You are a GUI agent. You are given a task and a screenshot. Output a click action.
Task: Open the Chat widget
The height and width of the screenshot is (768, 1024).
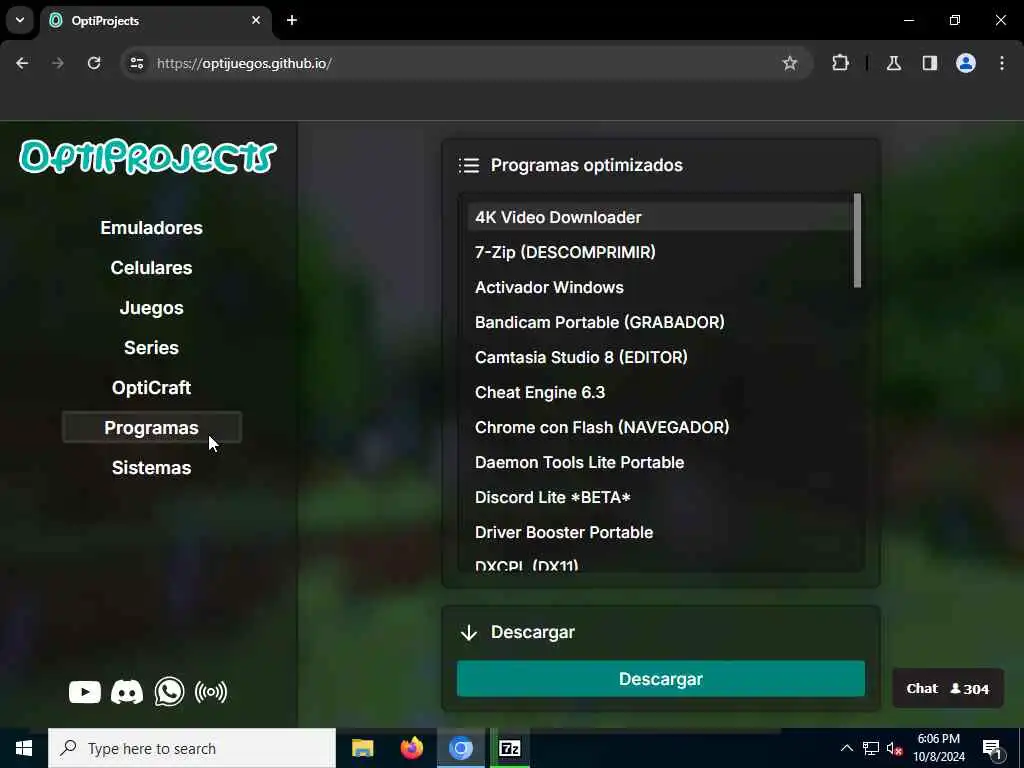[x=948, y=688]
